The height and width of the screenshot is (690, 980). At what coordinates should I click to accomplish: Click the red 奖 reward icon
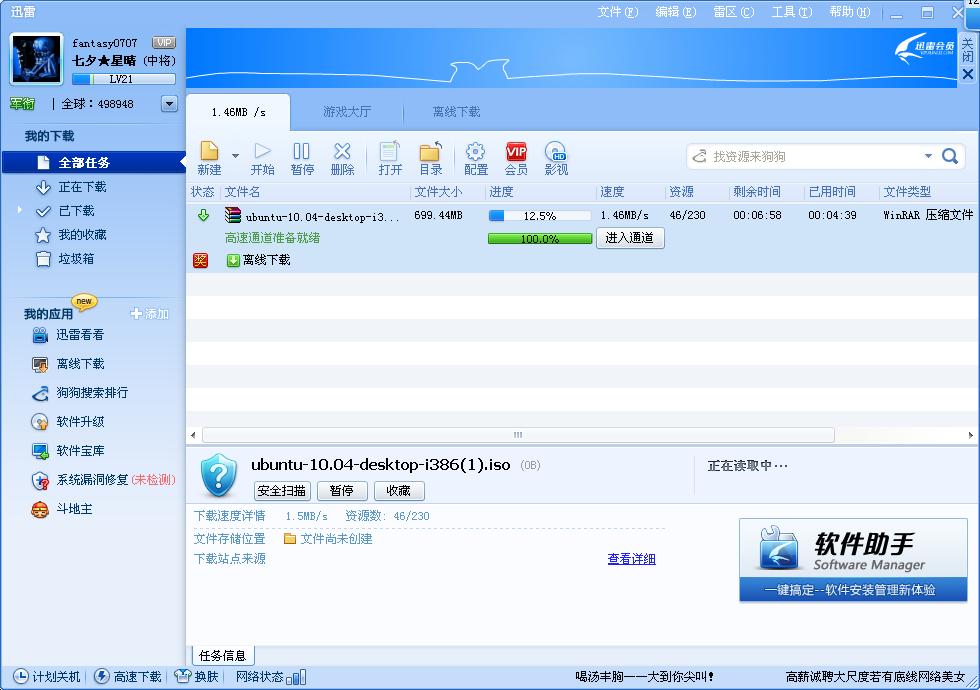[x=200, y=260]
